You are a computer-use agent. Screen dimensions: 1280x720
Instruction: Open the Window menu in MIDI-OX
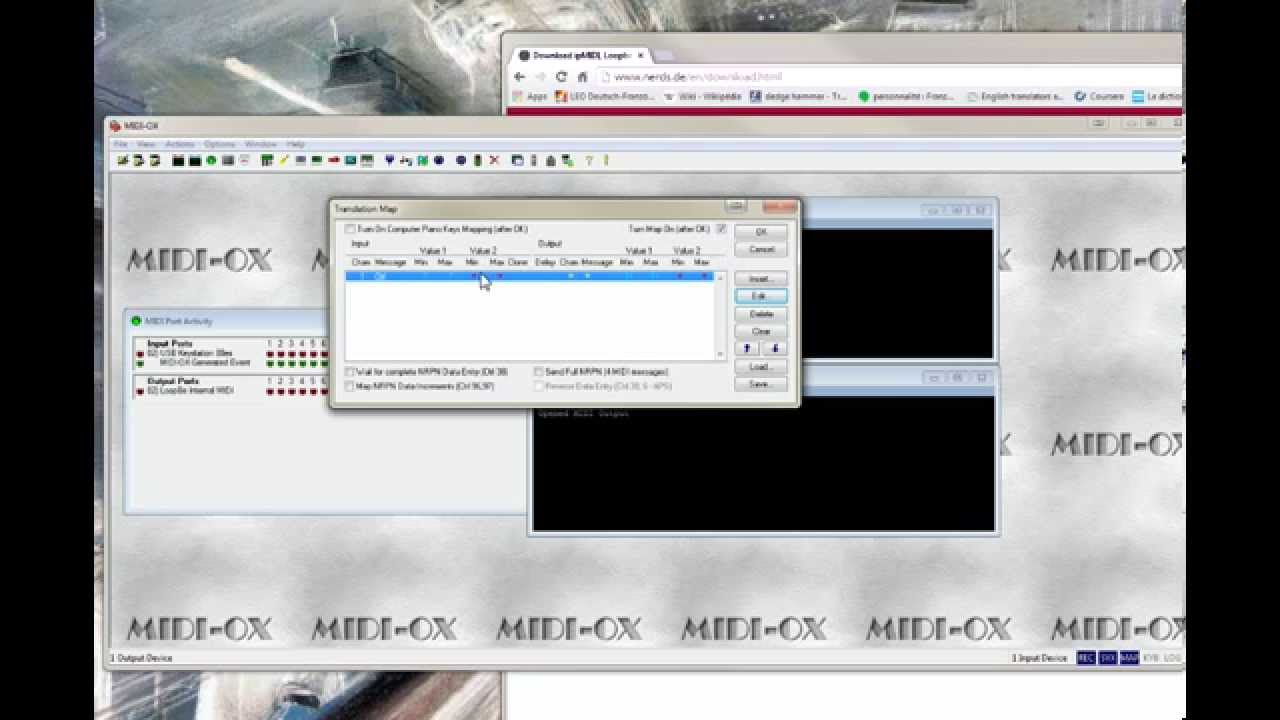[261, 144]
